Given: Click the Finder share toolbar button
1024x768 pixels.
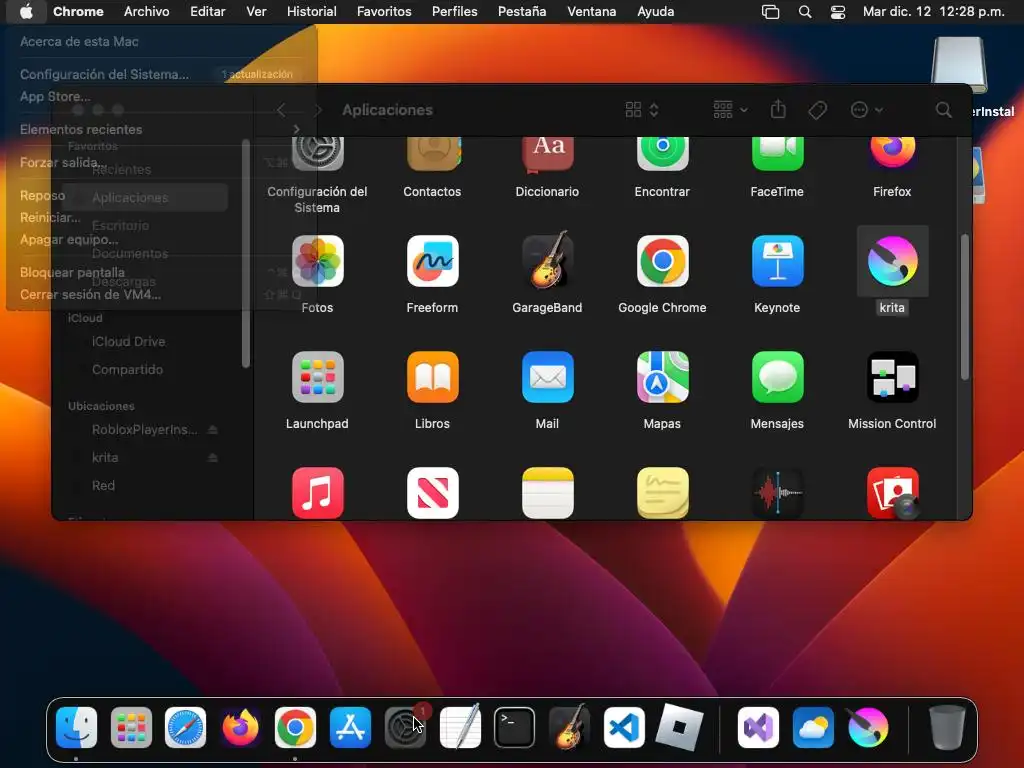Looking at the screenshot, I should (778, 109).
